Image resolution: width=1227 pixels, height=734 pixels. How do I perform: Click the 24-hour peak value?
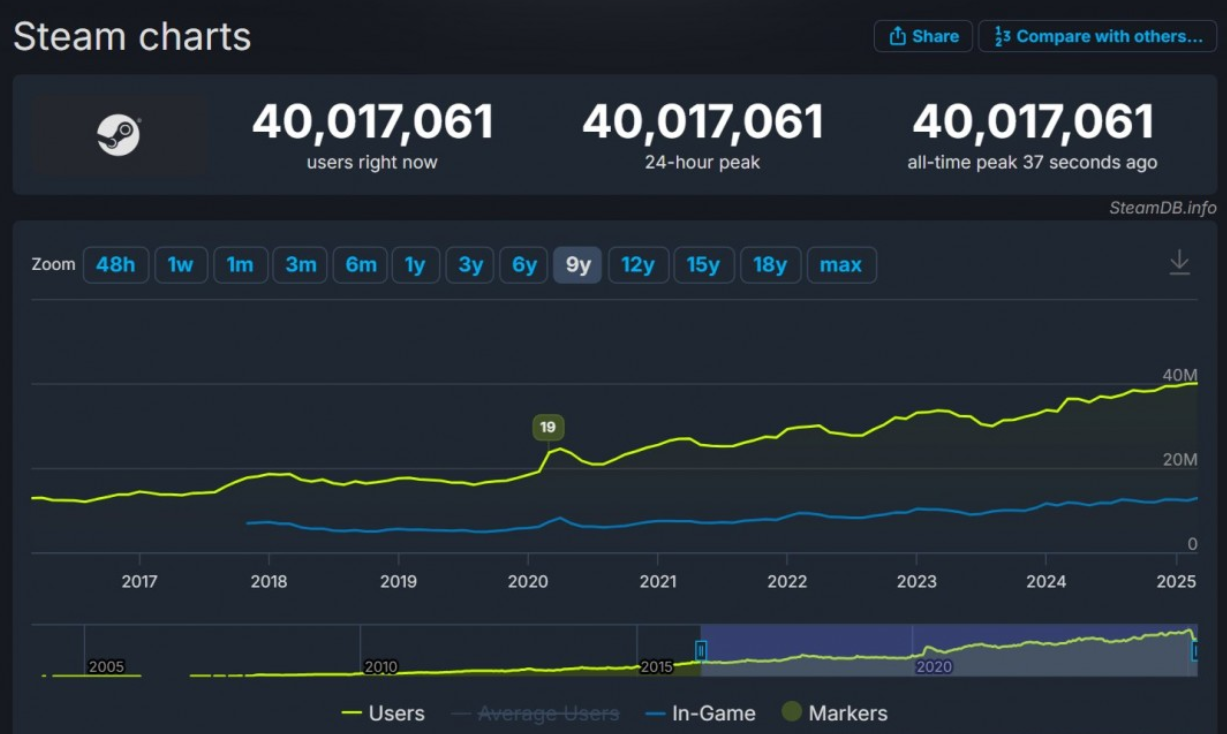703,122
